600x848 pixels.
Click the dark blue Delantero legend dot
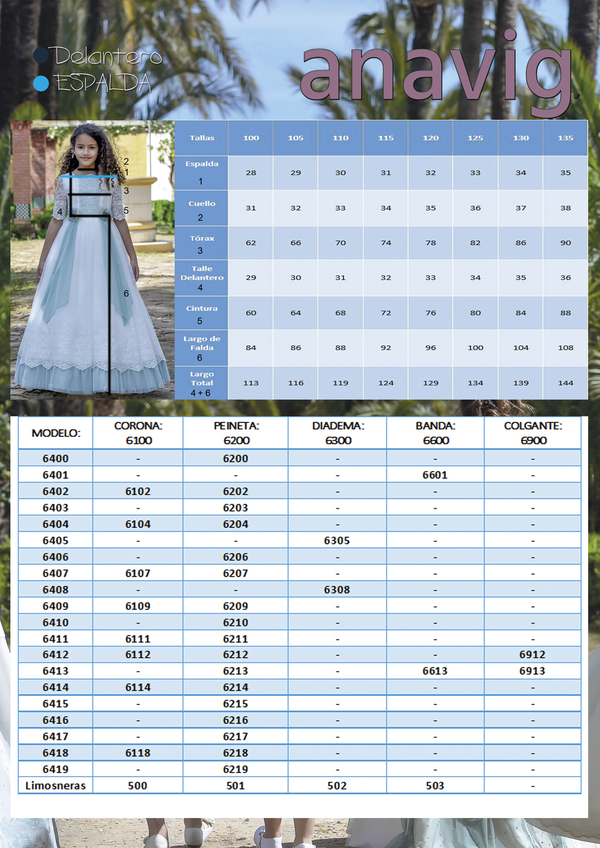coord(41,56)
